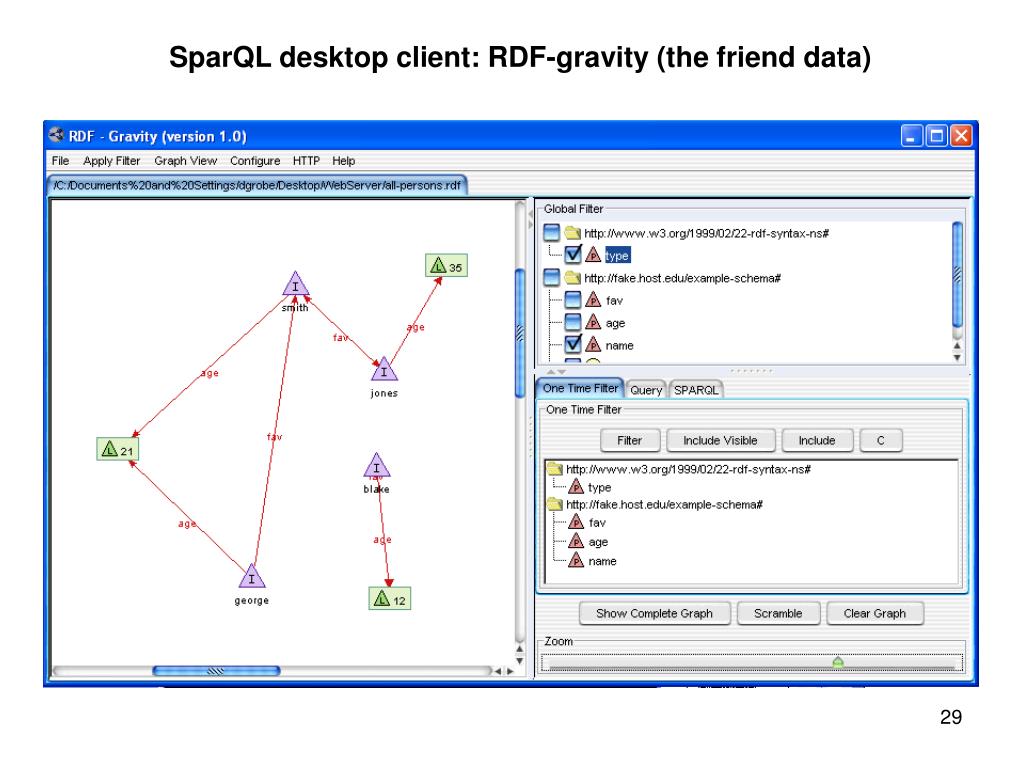Screen dimensions: 1024x768
Task: Click the type property icon in One Time Filter
Action: click(576, 487)
